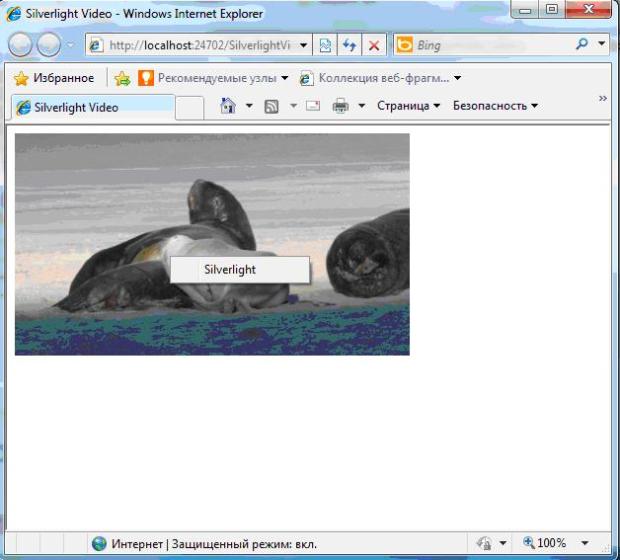This screenshot has width=620, height=560.
Task: Click the Print icon in the toolbar
Action: pyautogui.click(x=341, y=106)
